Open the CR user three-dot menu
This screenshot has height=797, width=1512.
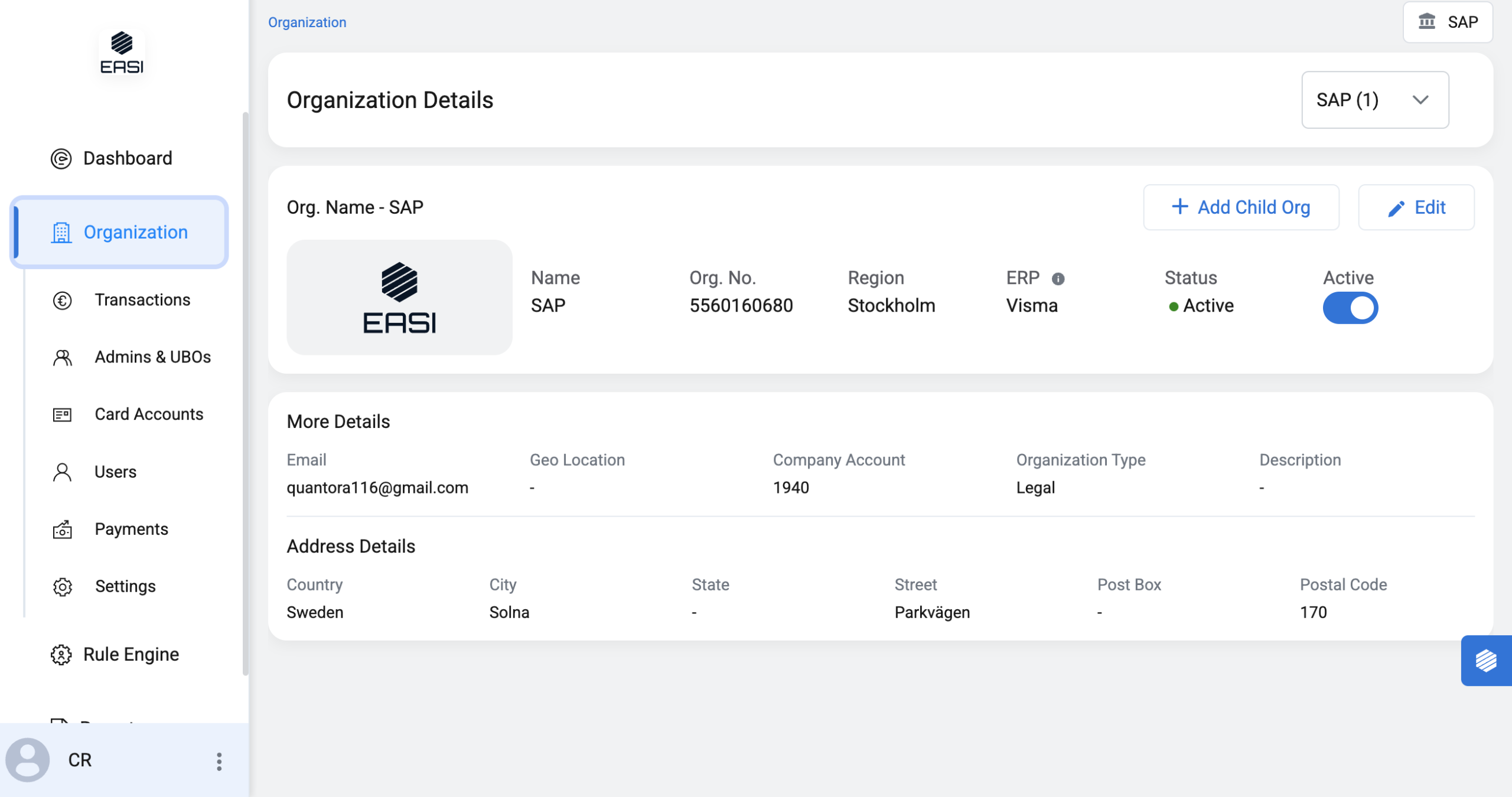pyautogui.click(x=219, y=761)
